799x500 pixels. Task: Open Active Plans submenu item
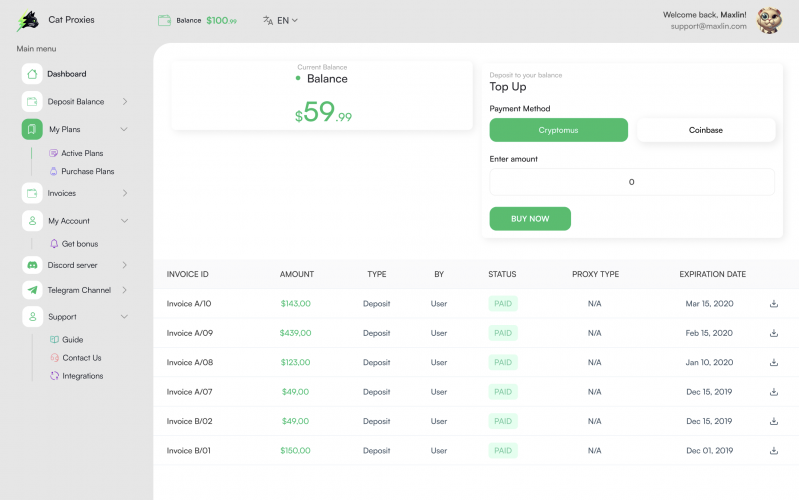click(x=82, y=153)
